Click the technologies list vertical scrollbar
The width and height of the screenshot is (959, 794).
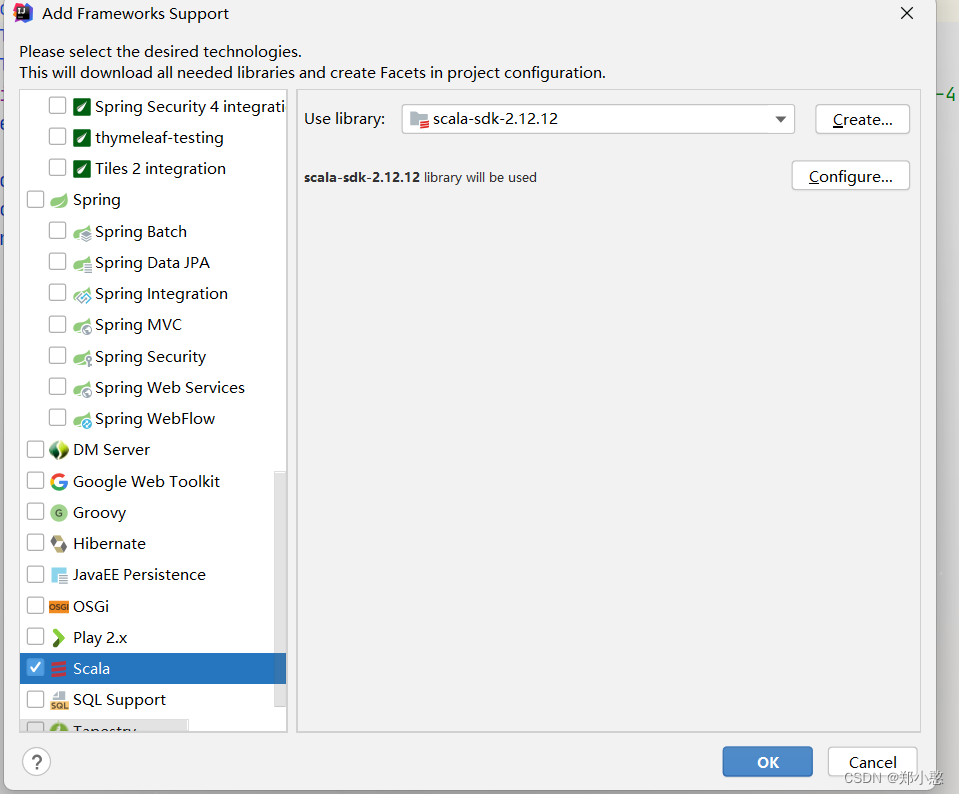click(280, 588)
